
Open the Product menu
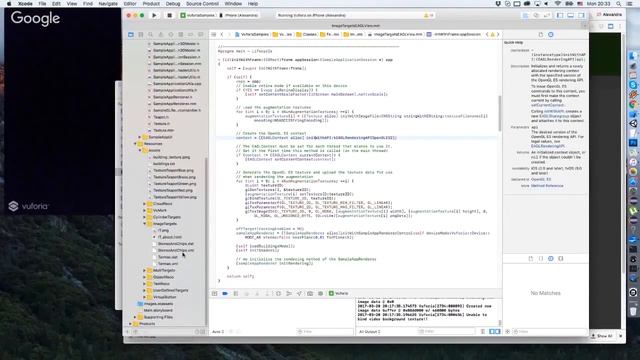click(x=151, y=4)
